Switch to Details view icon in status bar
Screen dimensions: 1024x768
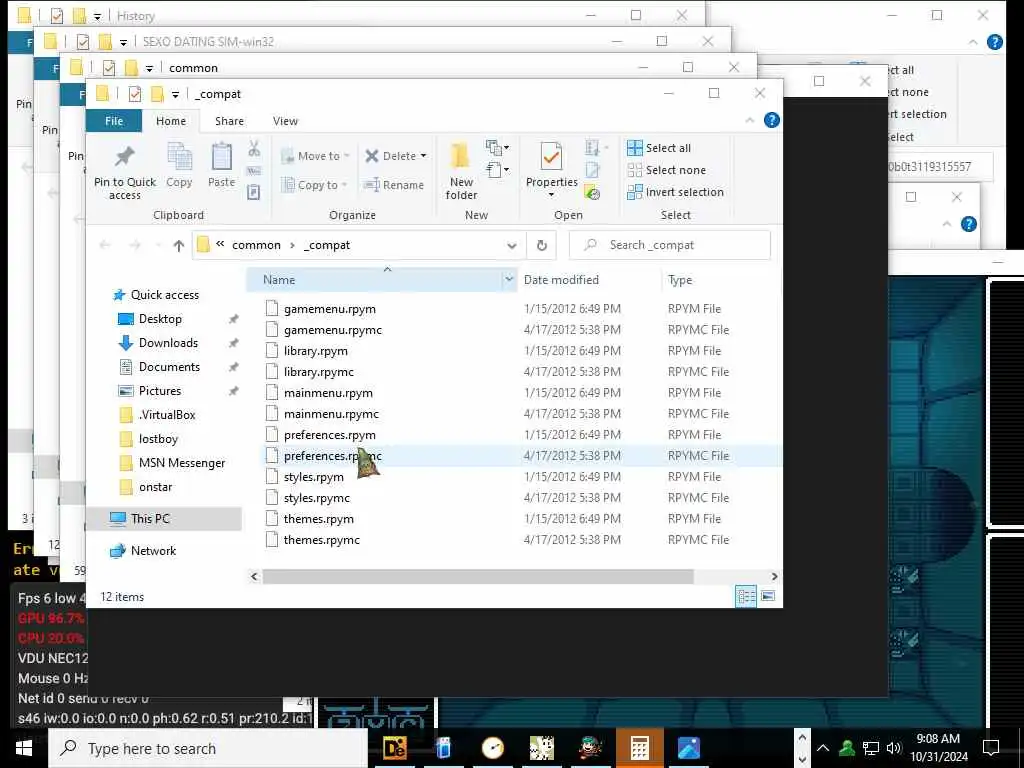click(x=746, y=596)
